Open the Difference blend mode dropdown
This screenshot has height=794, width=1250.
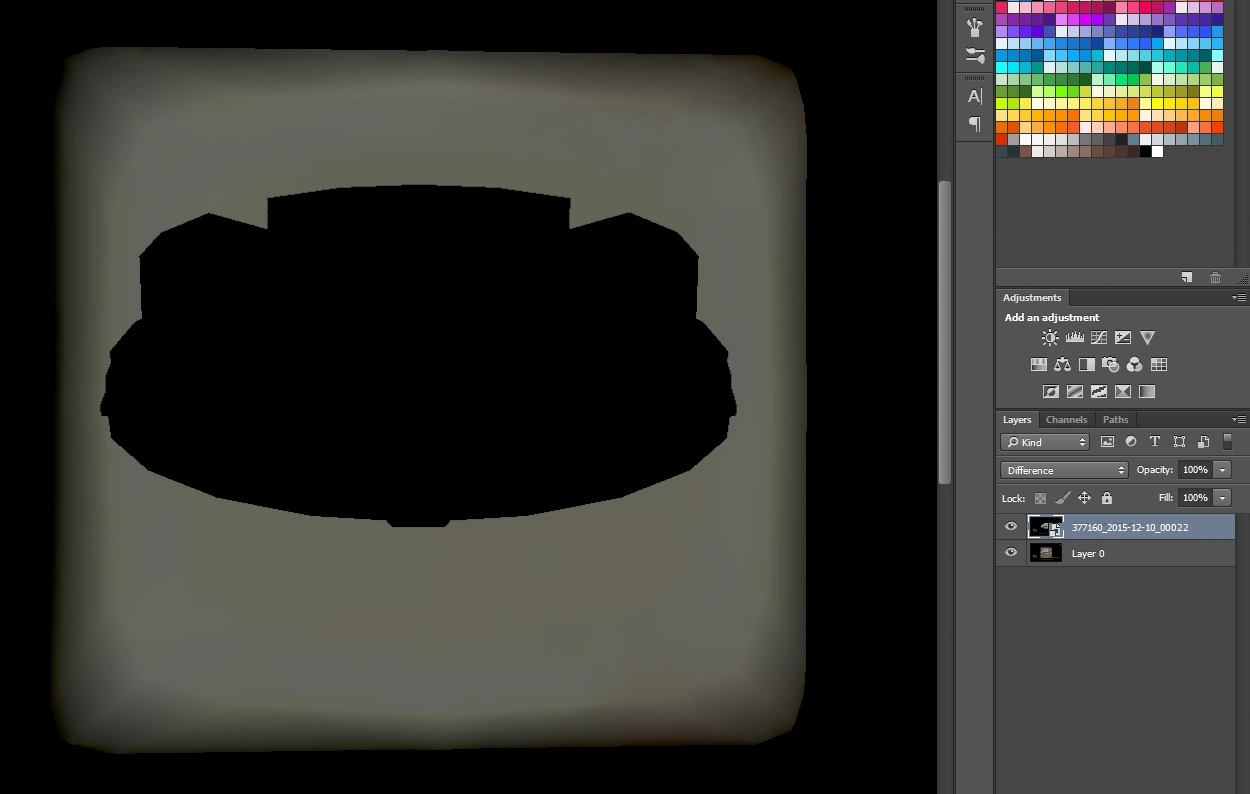(x=1064, y=470)
